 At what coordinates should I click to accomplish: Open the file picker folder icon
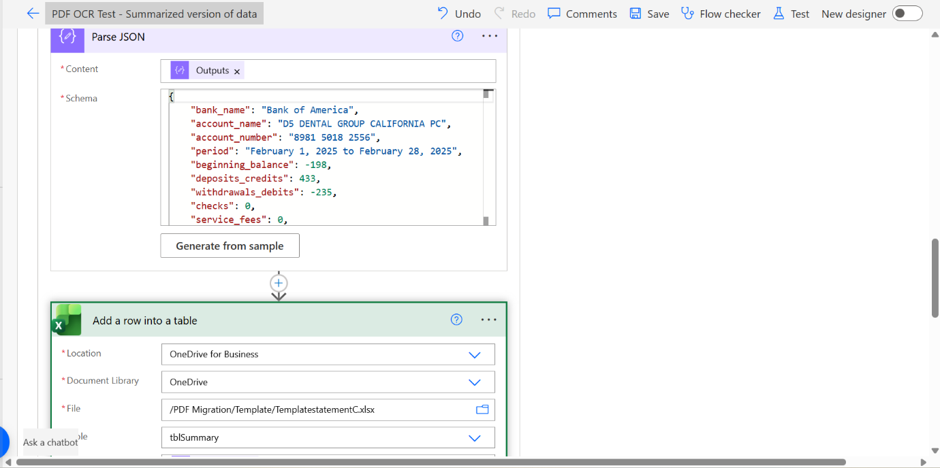[483, 410]
